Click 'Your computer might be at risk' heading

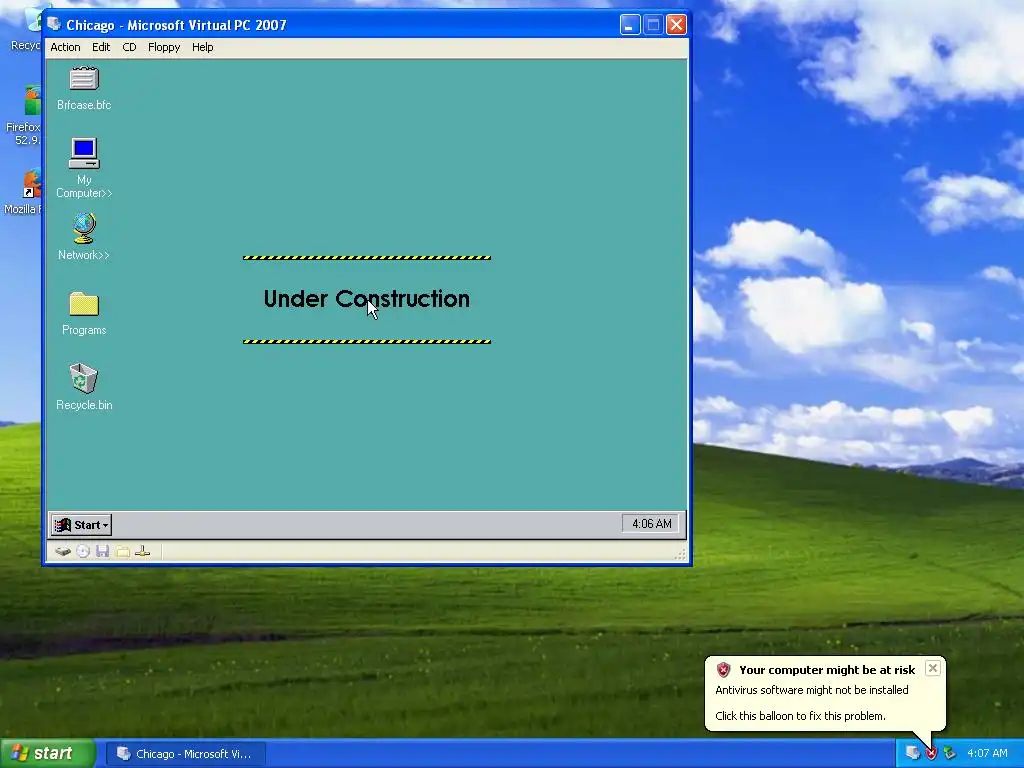coord(827,669)
